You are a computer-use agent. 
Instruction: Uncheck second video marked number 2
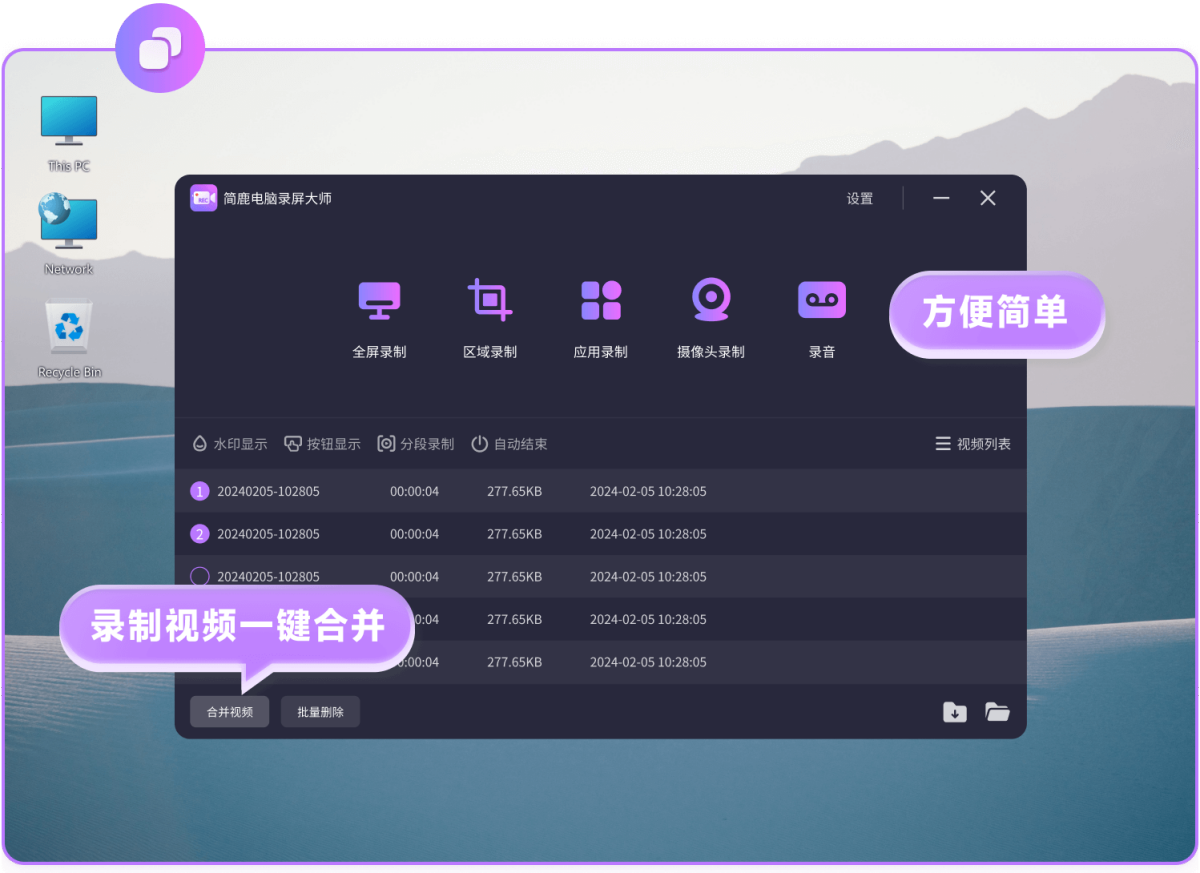(x=200, y=534)
